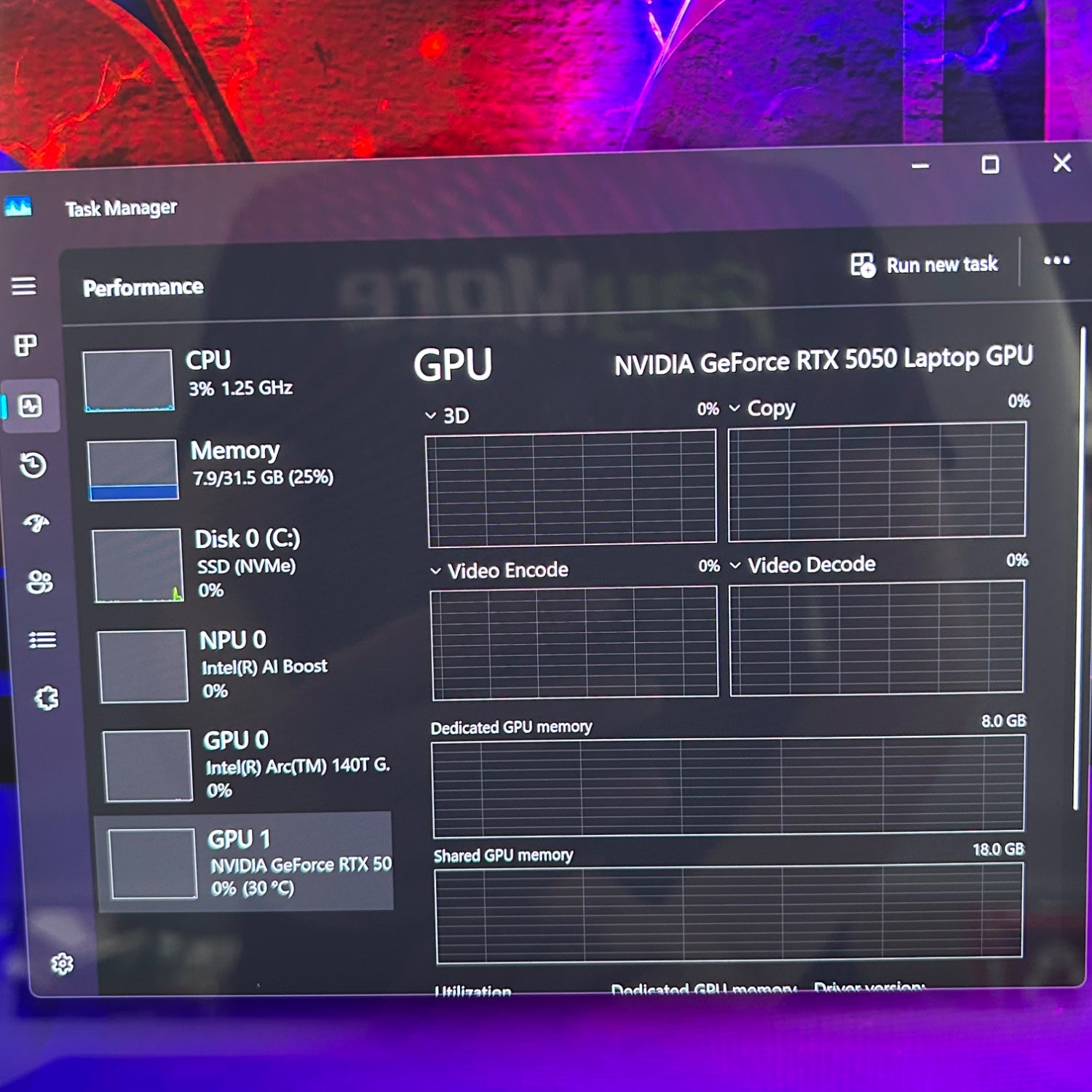Click the Copy engine graph

click(877, 481)
